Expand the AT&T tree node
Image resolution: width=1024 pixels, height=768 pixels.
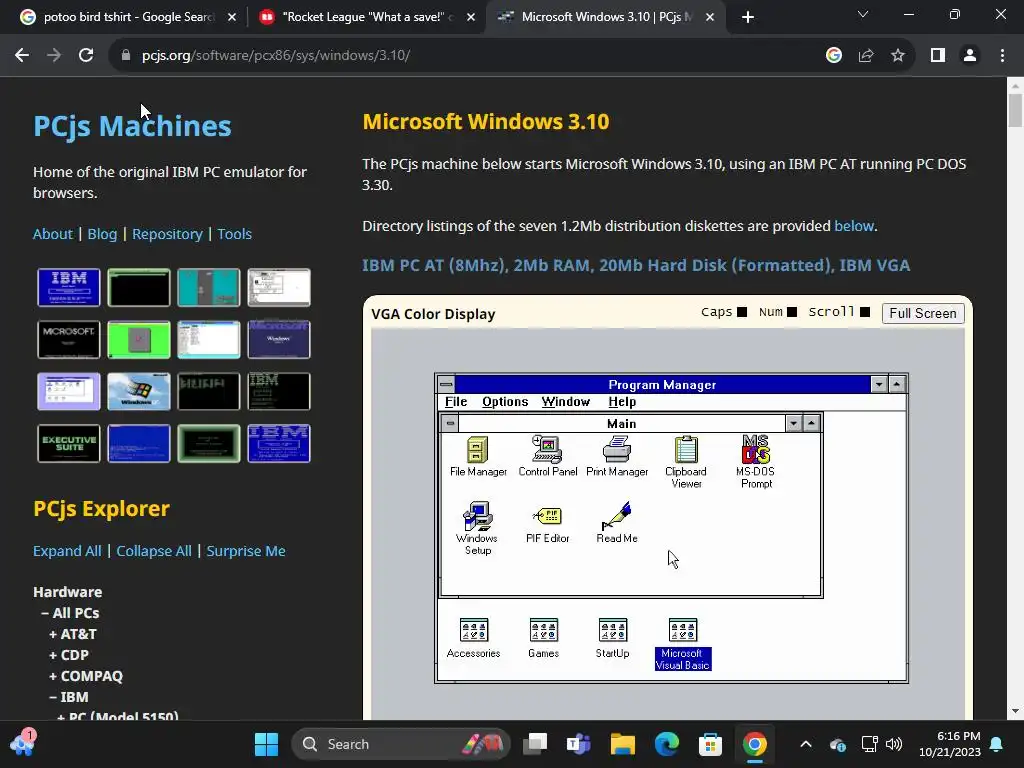click(x=72, y=634)
